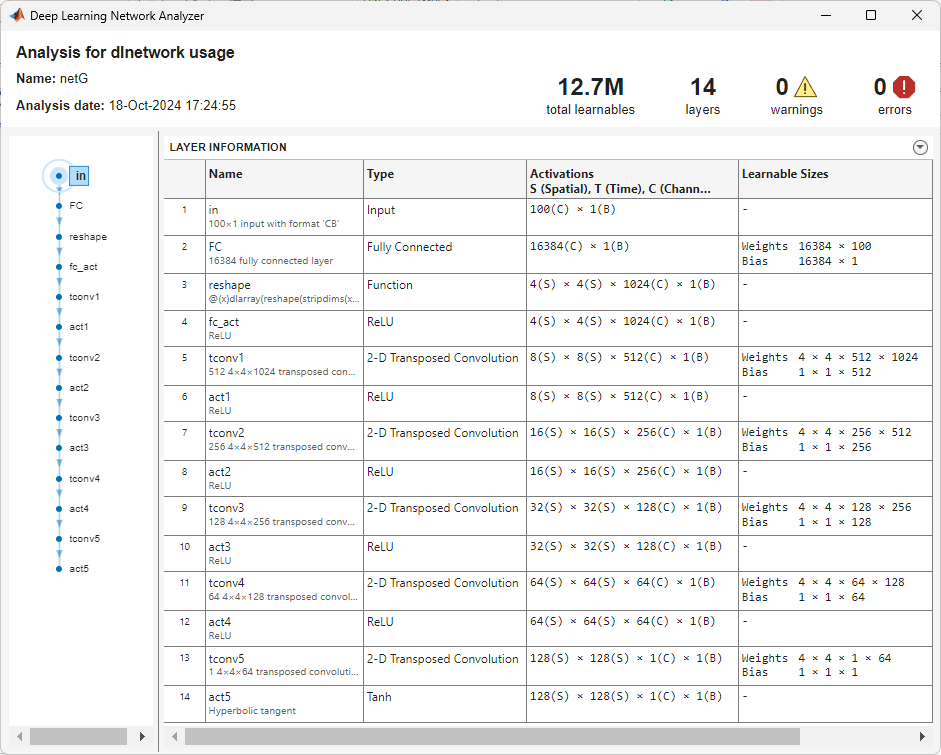Sort table by Name column header

284,179
